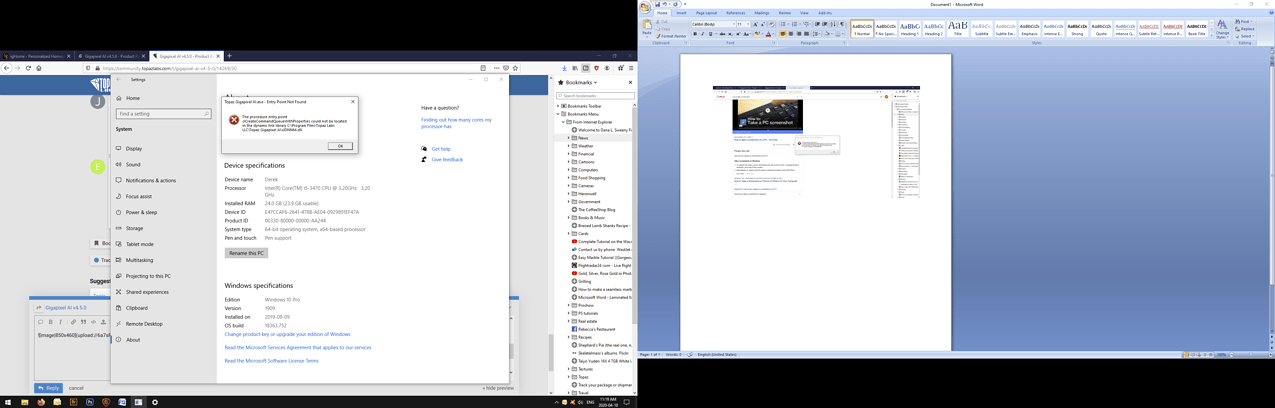Image resolution: width=1275 pixels, height=408 pixels.
Task: Expand the Cartoons bookmarks folder
Action: click(569, 162)
